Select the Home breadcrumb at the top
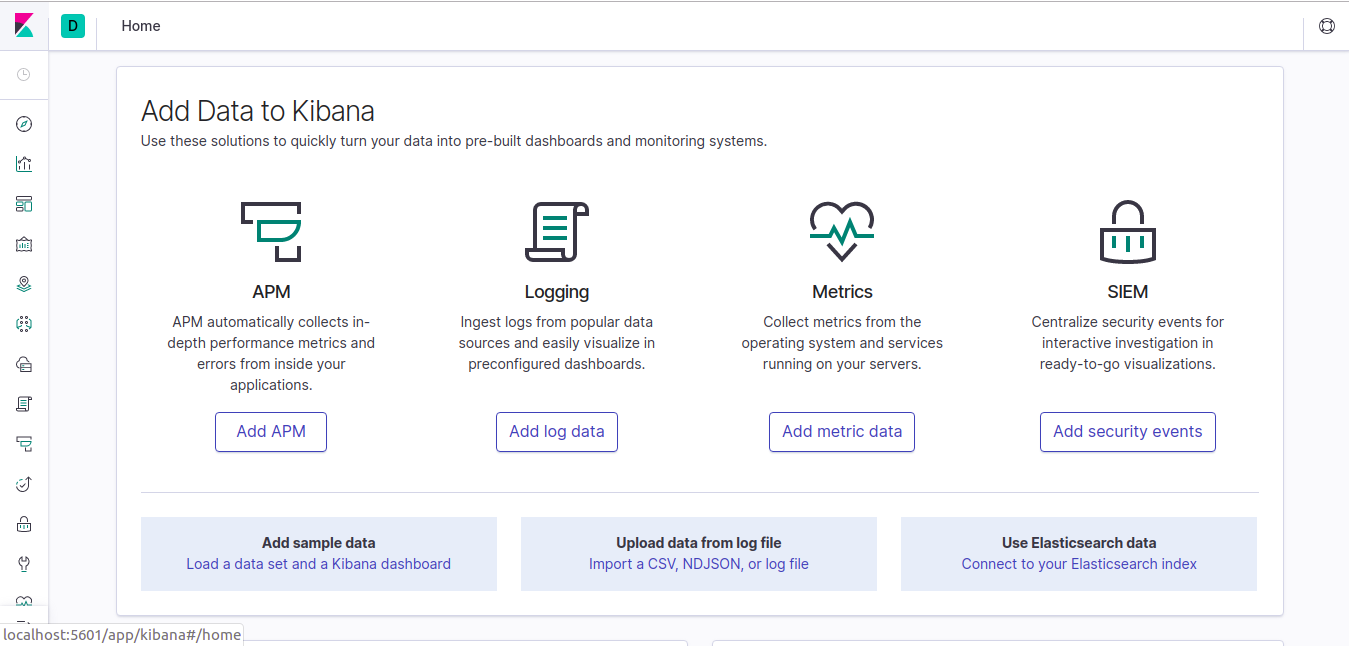 140,25
